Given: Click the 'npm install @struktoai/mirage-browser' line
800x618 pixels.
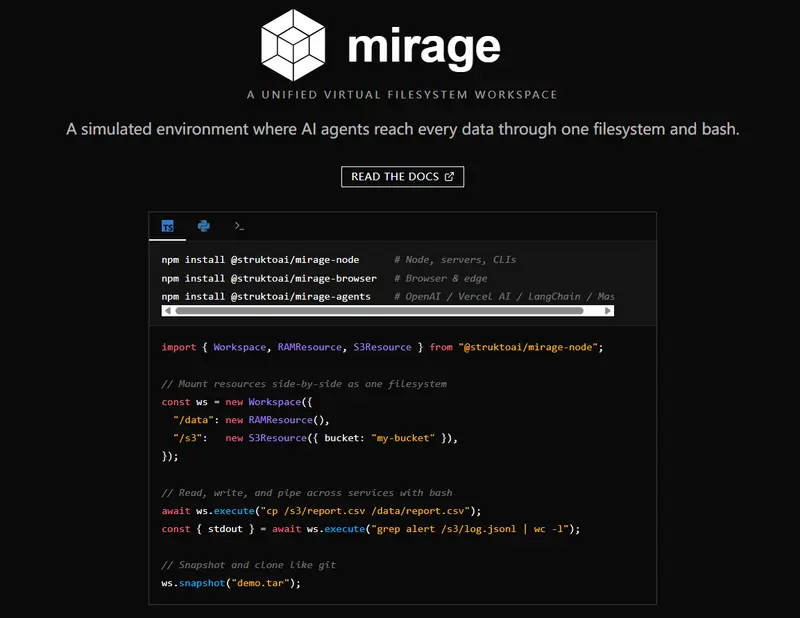Looking at the screenshot, I should pyautogui.click(x=269, y=278).
